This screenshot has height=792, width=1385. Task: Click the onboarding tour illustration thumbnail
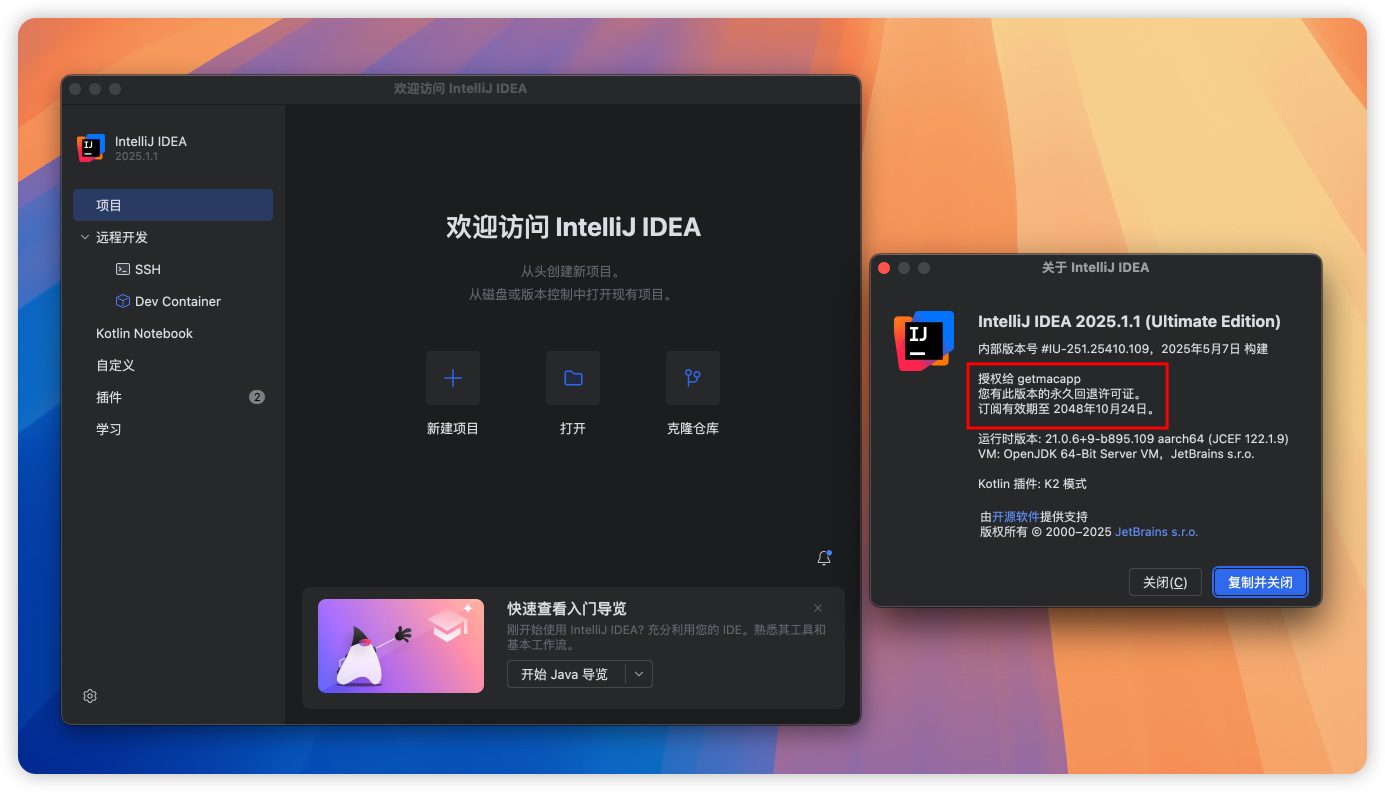[x=401, y=646]
